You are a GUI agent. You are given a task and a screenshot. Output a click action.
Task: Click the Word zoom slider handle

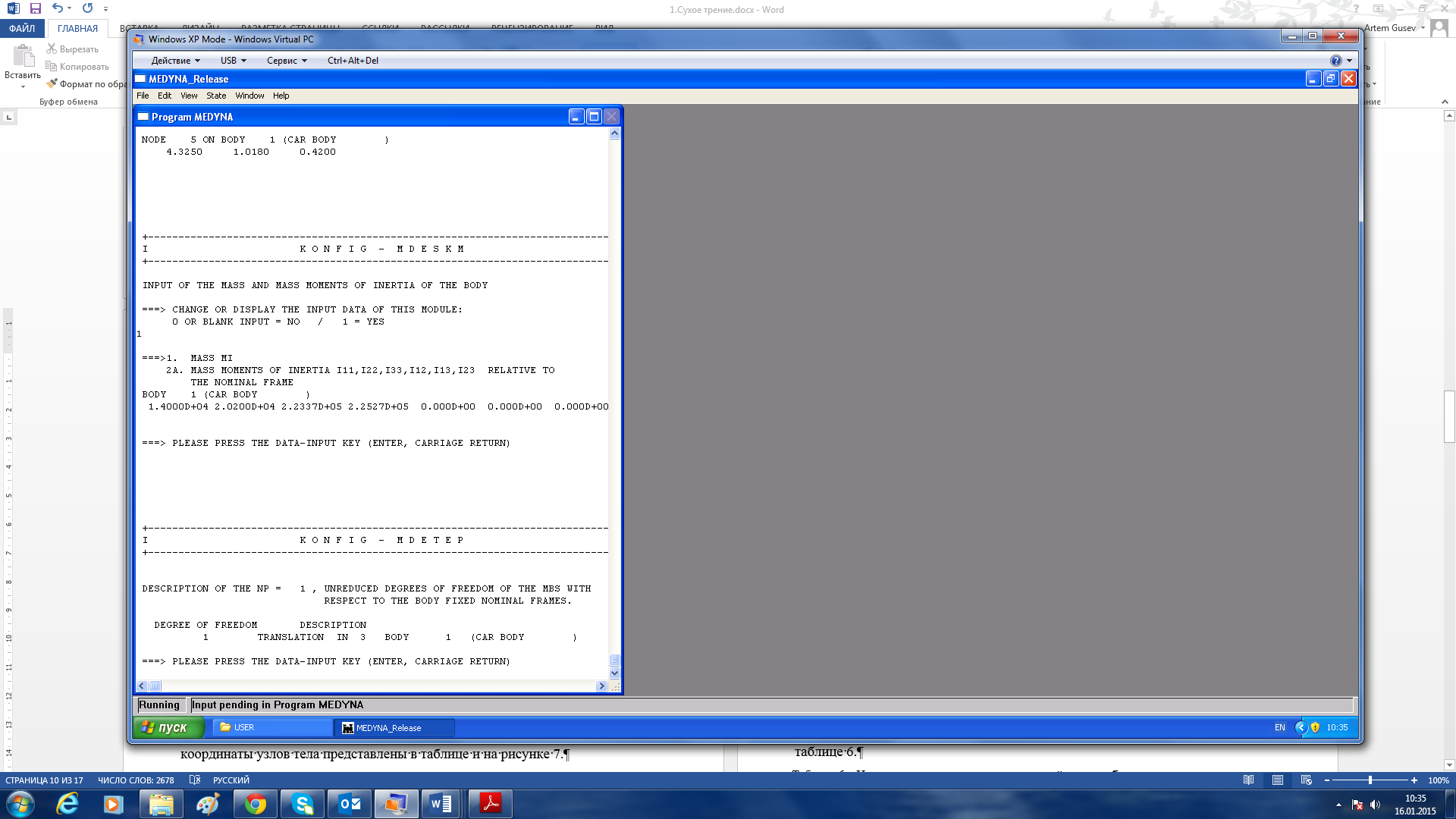click(1370, 780)
